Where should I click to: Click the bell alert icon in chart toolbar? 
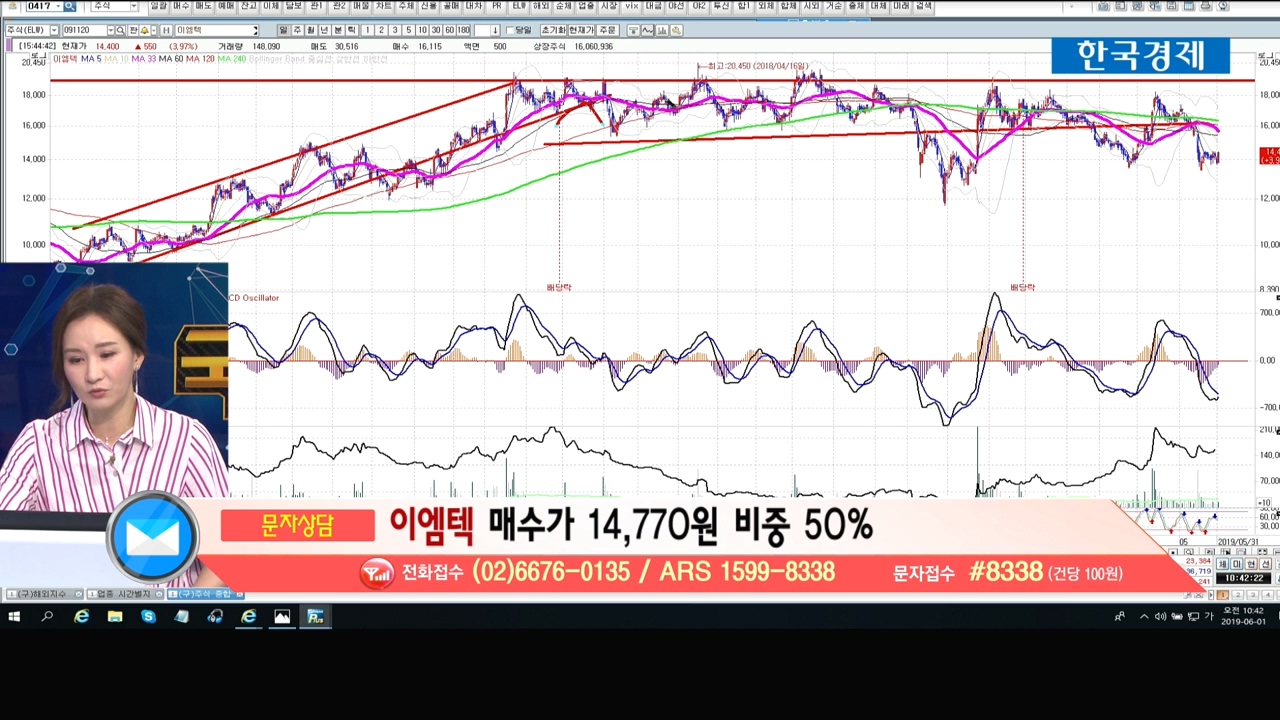click(x=143, y=31)
